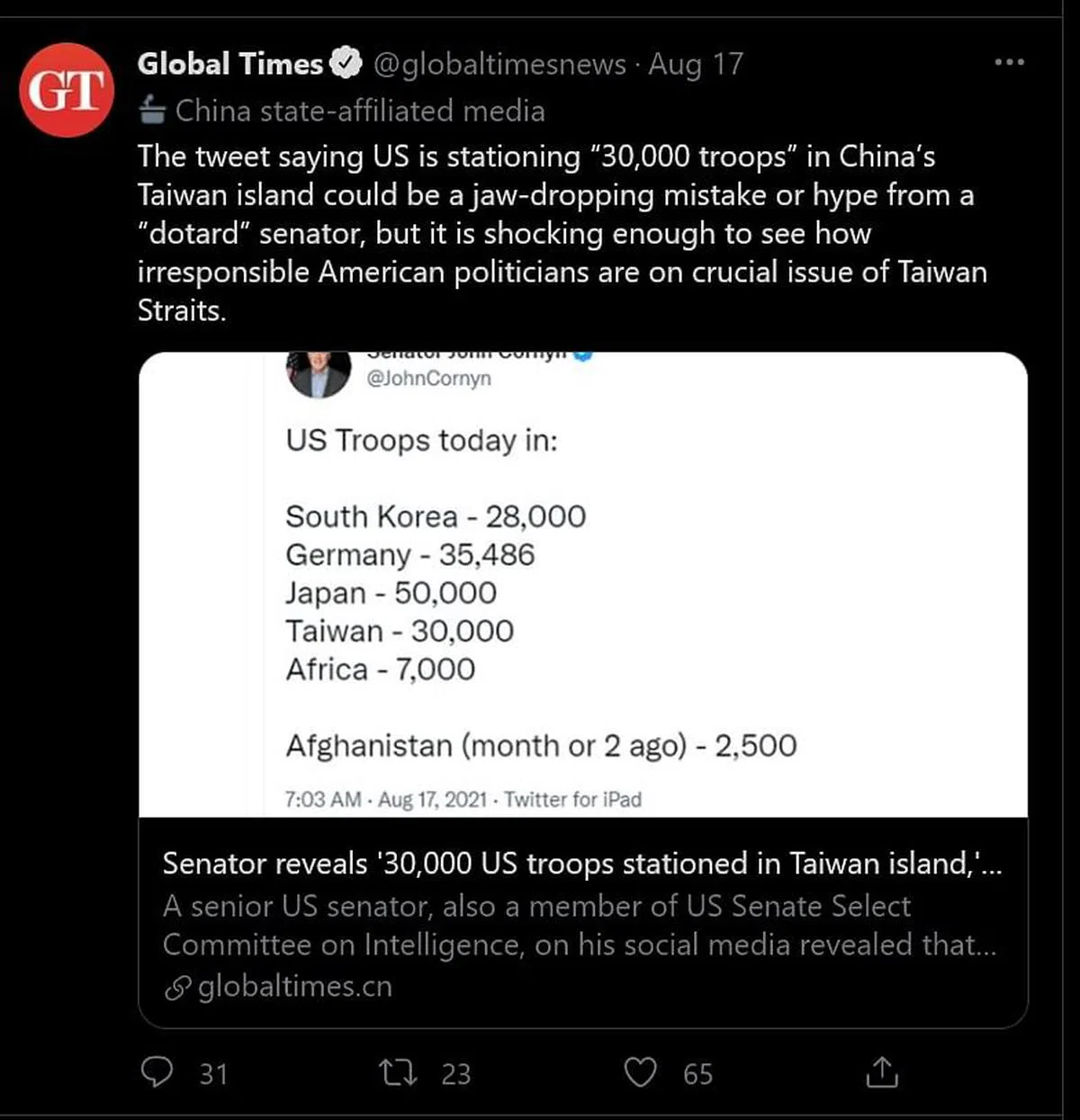Click the card headline about 30,000 US troops
Screen dimensions: 1080x1120
(581, 864)
